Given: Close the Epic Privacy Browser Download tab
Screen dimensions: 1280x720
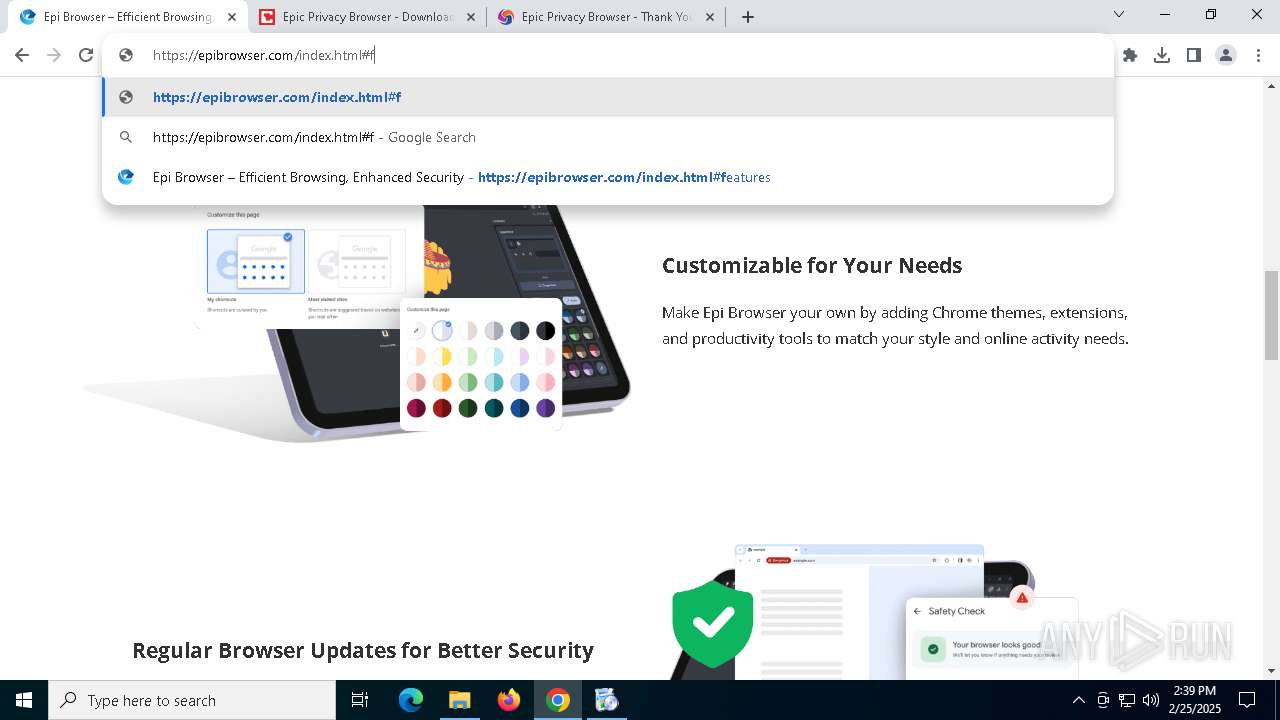Looking at the screenshot, I should pos(471,17).
